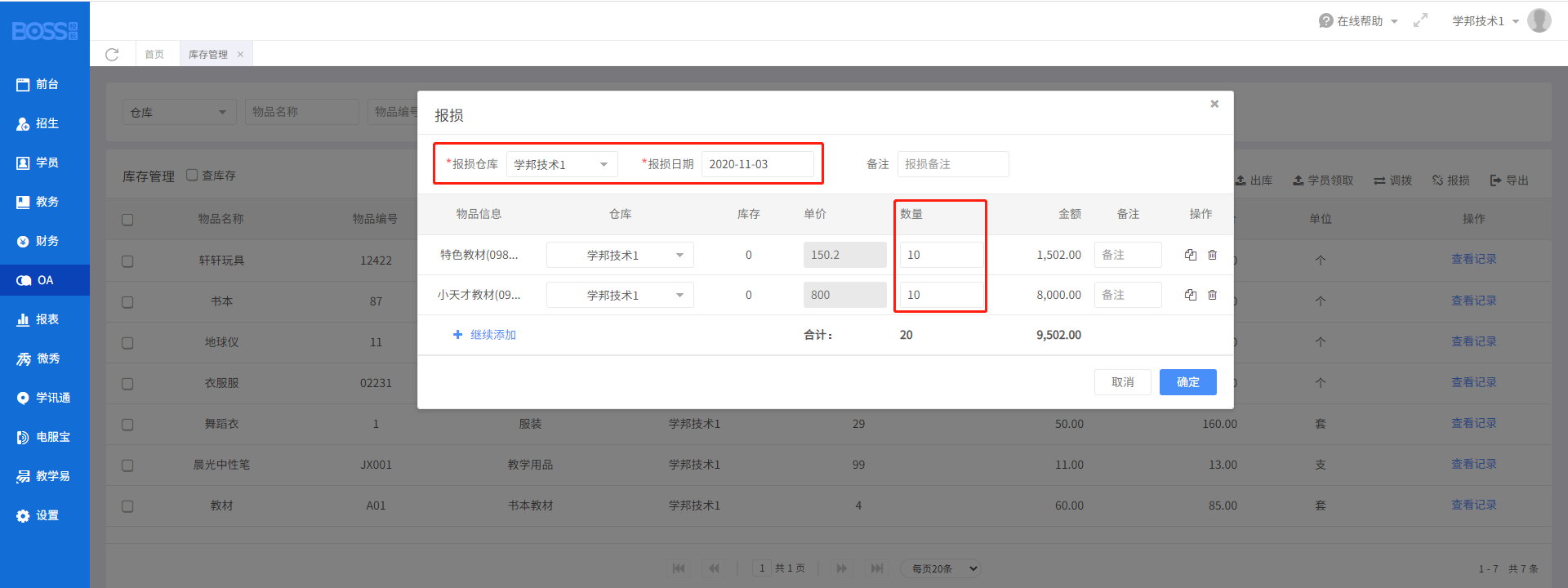Check the 书本 row checkbox

tap(127, 302)
